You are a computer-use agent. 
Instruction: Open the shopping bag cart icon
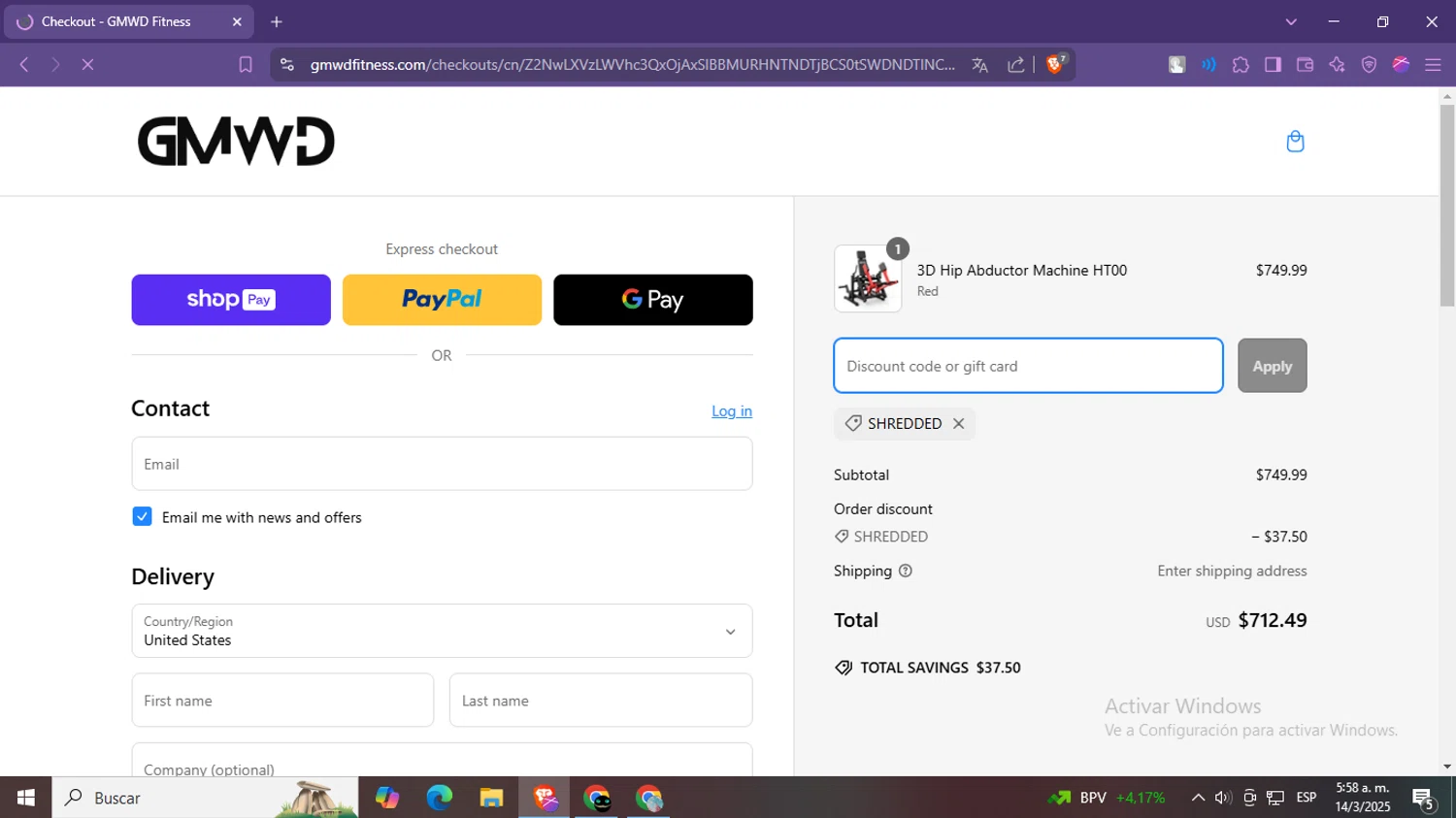[x=1295, y=142]
